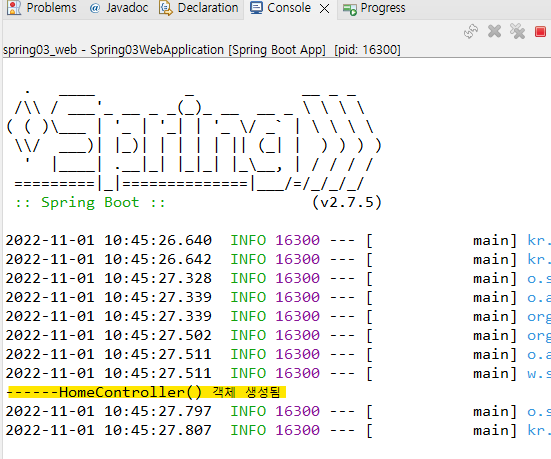
Task: Select the Console tab
Action: point(289,8)
